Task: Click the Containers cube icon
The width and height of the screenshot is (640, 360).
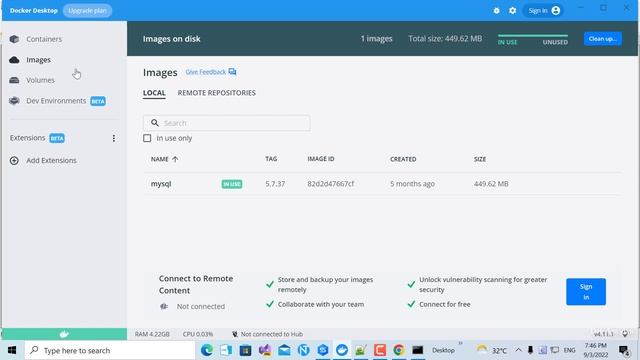Action: pos(14,39)
